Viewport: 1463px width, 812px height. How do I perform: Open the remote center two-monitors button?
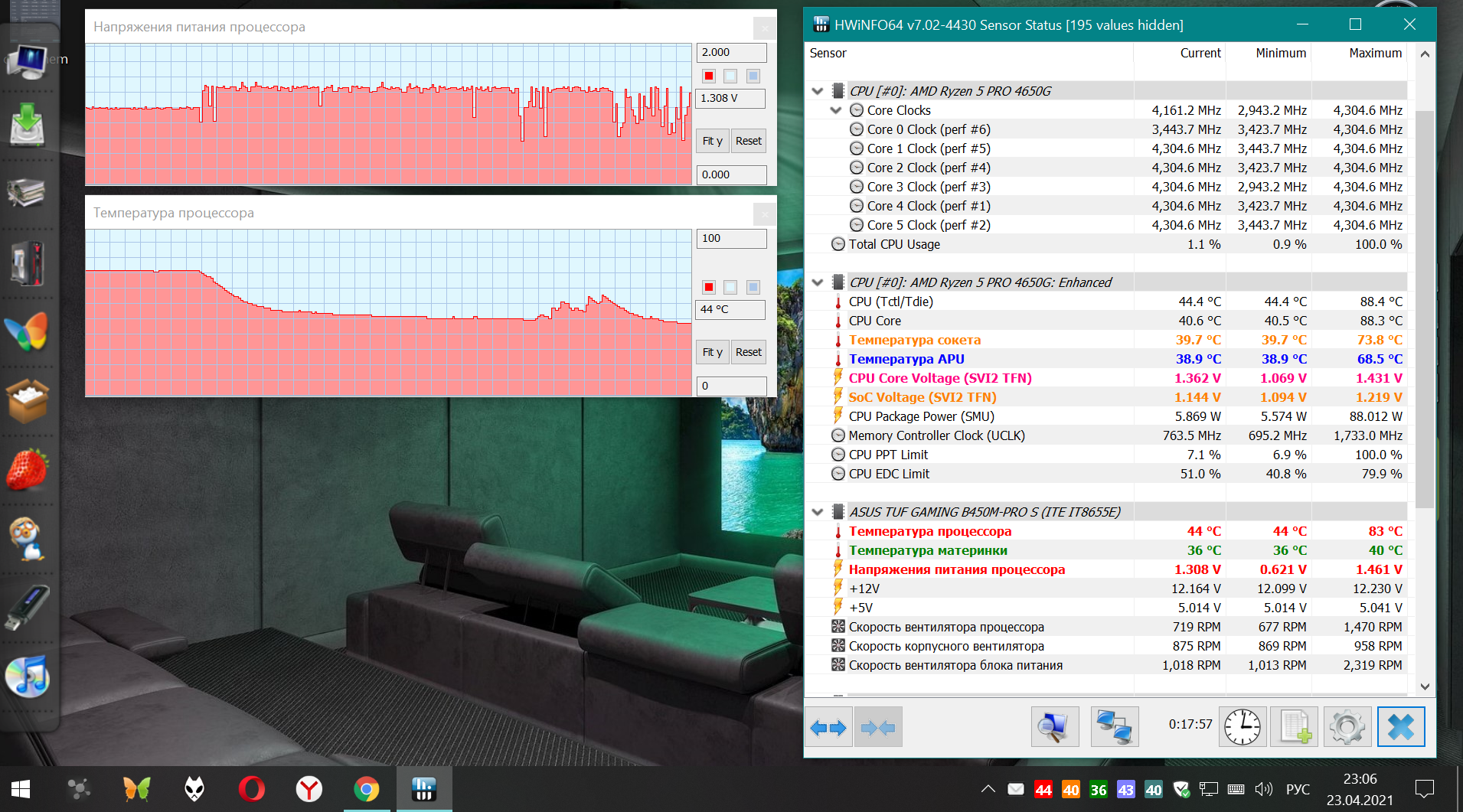click(1114, 727)
